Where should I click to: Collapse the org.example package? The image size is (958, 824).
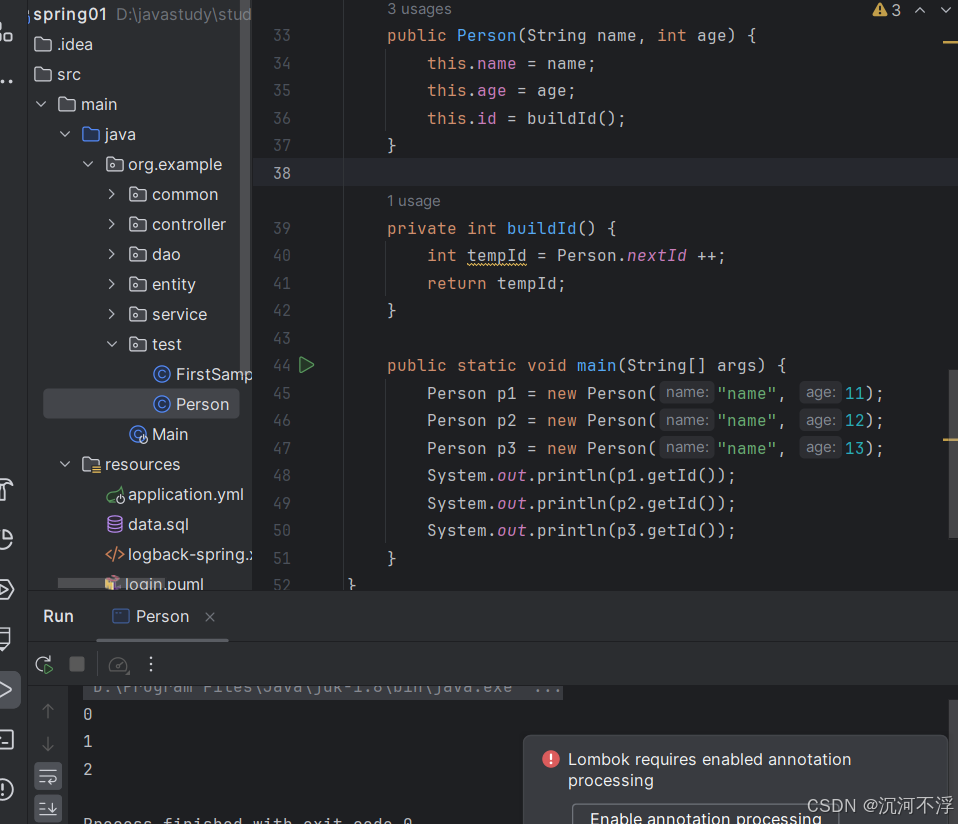pyautogui.click(x=88, y=164)
